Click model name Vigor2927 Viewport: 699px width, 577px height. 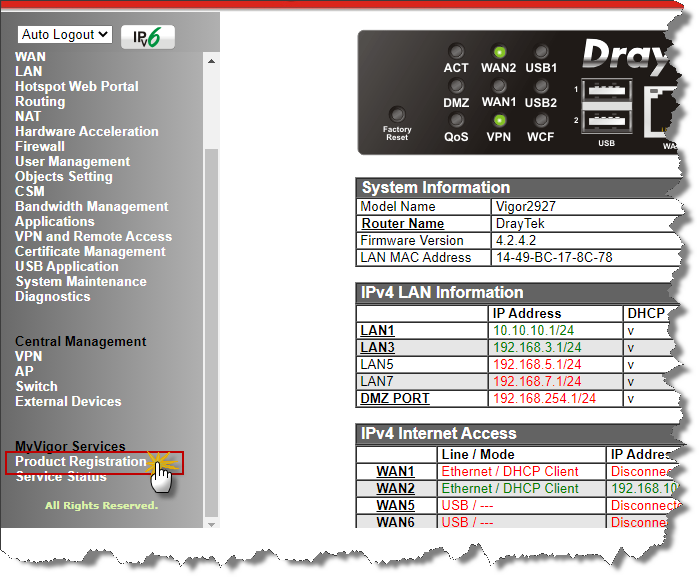click(526, 206)
